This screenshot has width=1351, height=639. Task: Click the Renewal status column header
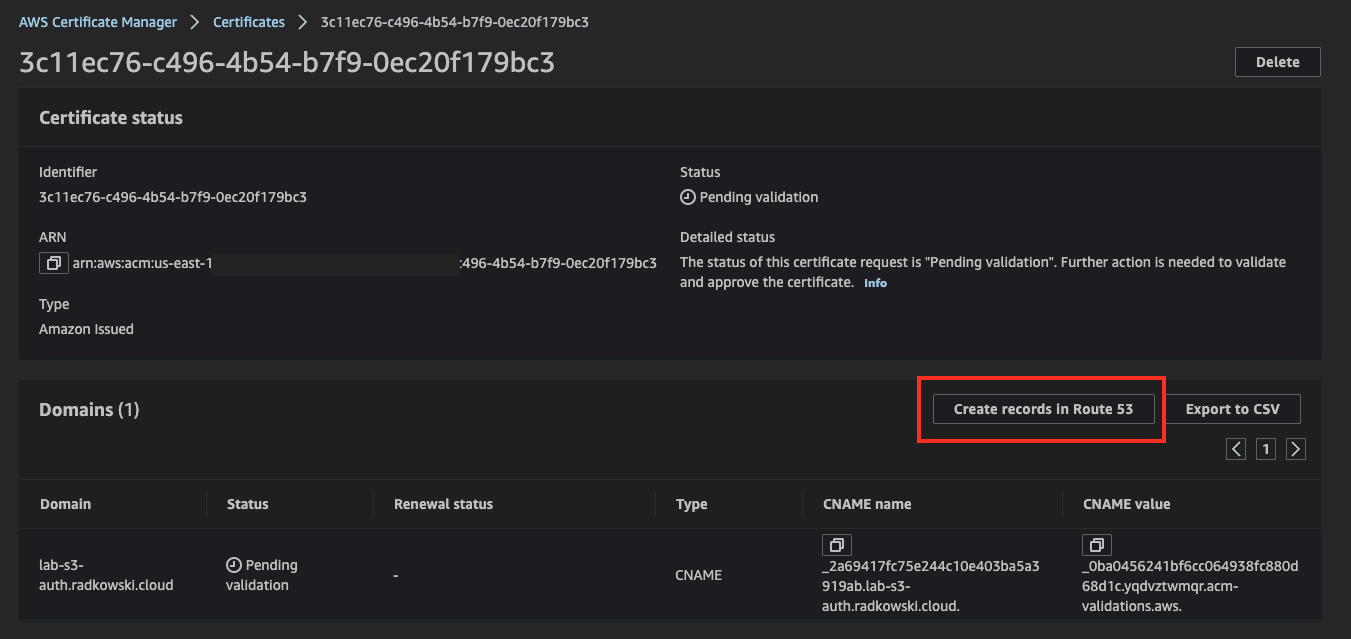(444, 504)
